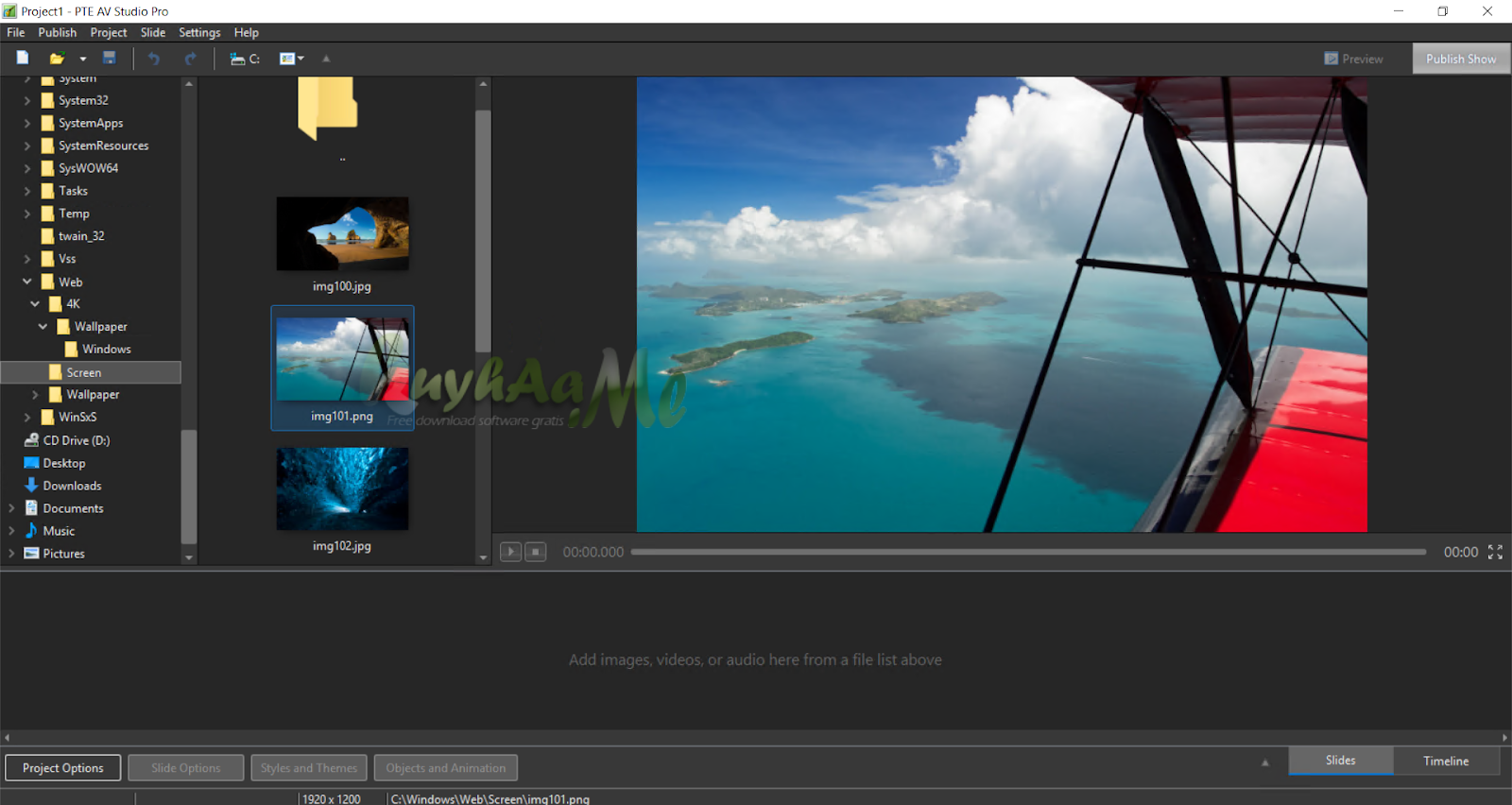Click the Music note icon

tap(31, 531)
